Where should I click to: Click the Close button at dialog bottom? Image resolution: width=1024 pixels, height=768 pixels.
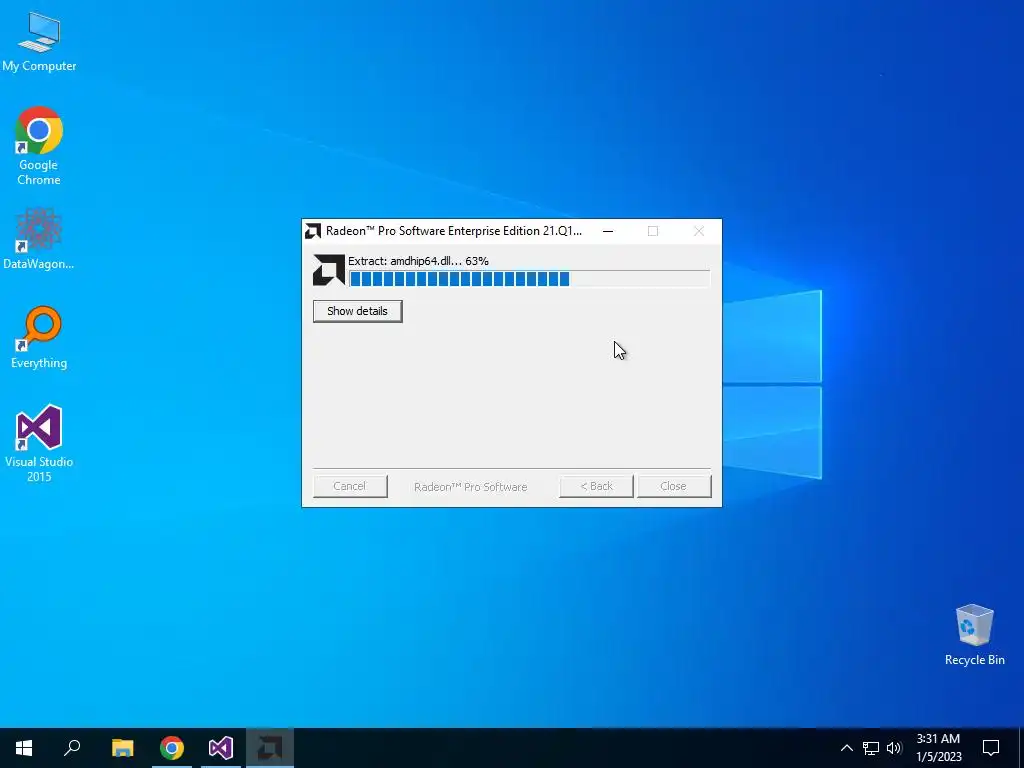[x=674, y=486]
